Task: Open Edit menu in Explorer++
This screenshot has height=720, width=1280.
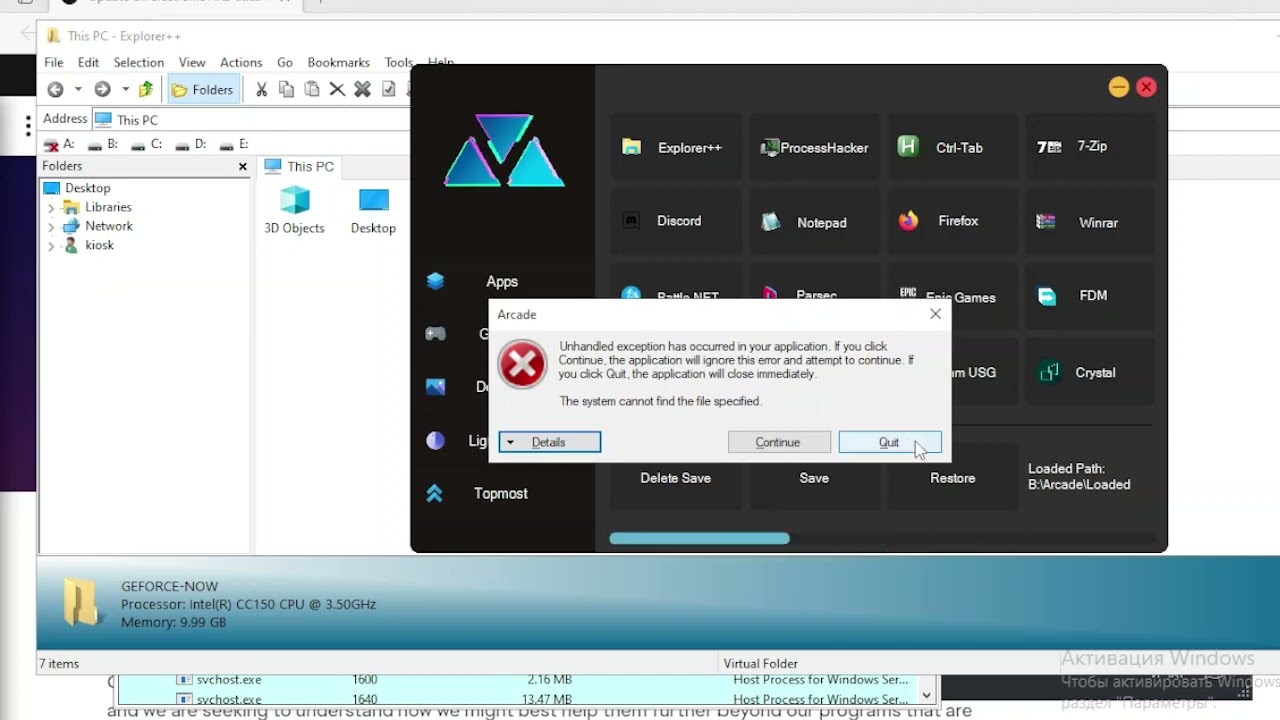Action: [x=88, y=63]
